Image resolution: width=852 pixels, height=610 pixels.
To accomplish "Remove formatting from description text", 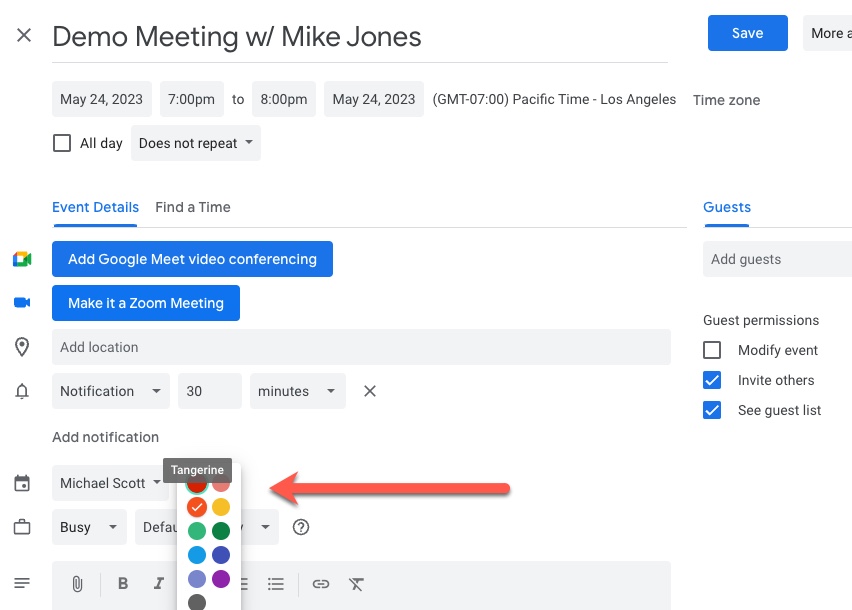I will [356, 584].
